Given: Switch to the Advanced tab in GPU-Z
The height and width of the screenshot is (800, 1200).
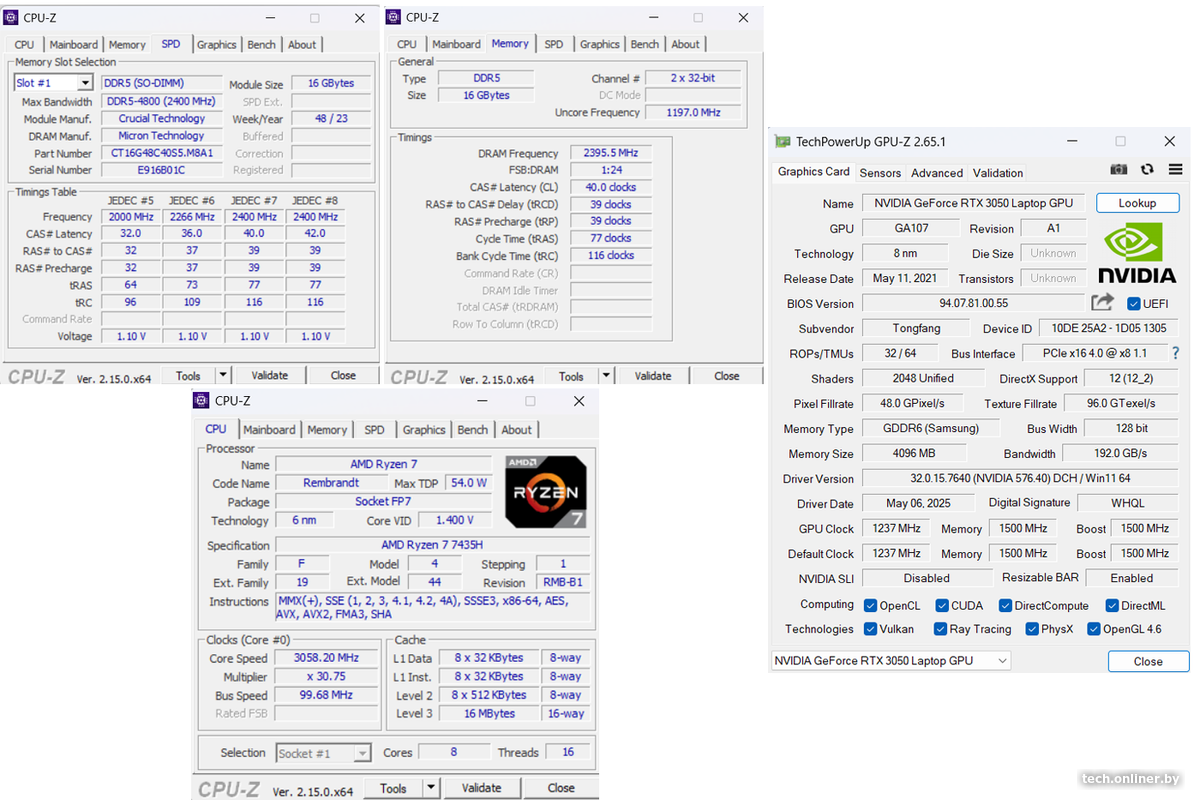Looking at the screenshot, I should [x=937, y=172].
